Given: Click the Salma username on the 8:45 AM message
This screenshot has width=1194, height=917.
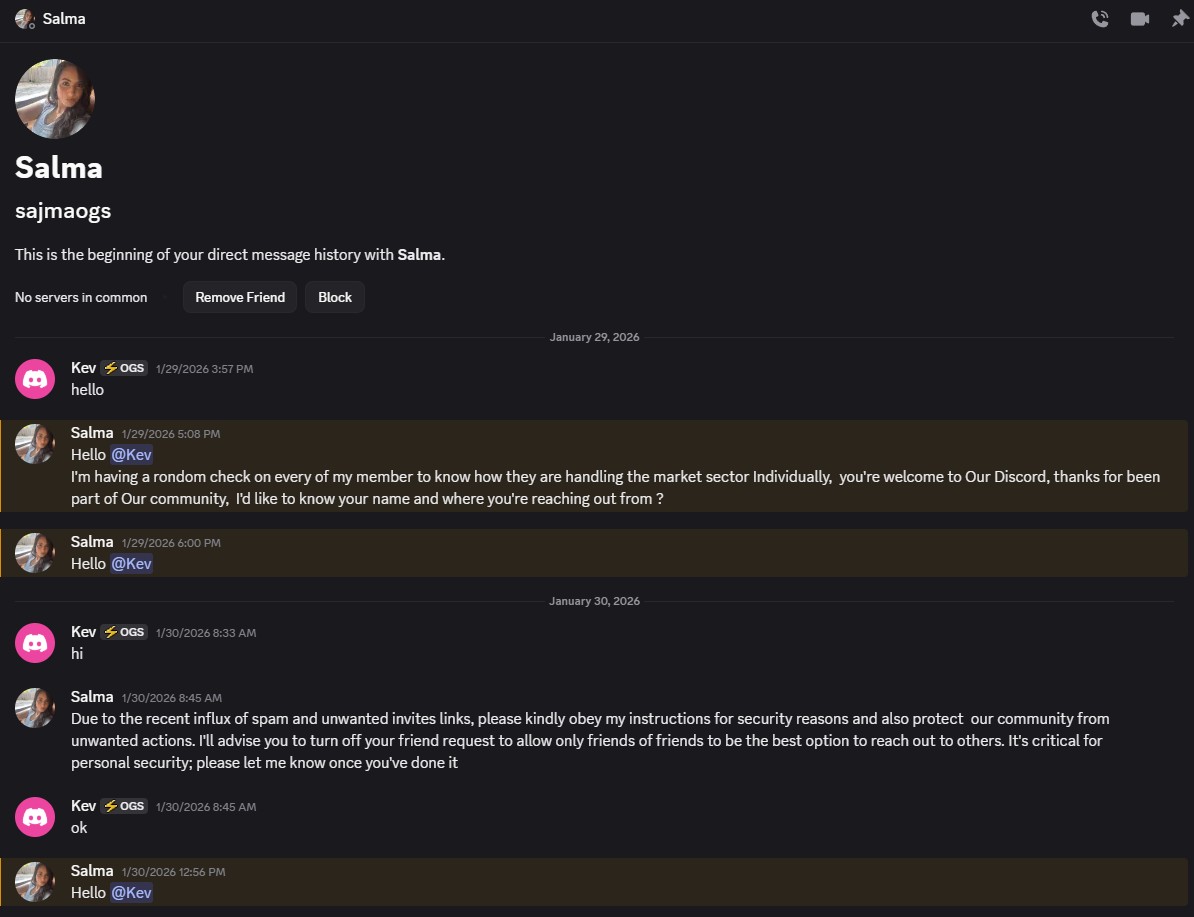Looking at the screenshot, I should pyautogui.click(x=92, y=697).
